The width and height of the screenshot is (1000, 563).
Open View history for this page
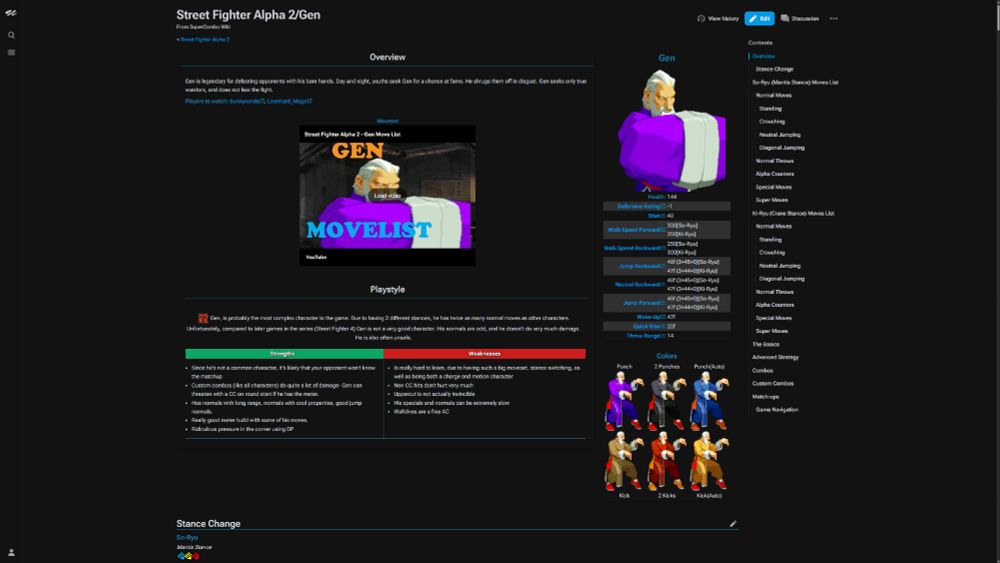[x=718, y=18]
